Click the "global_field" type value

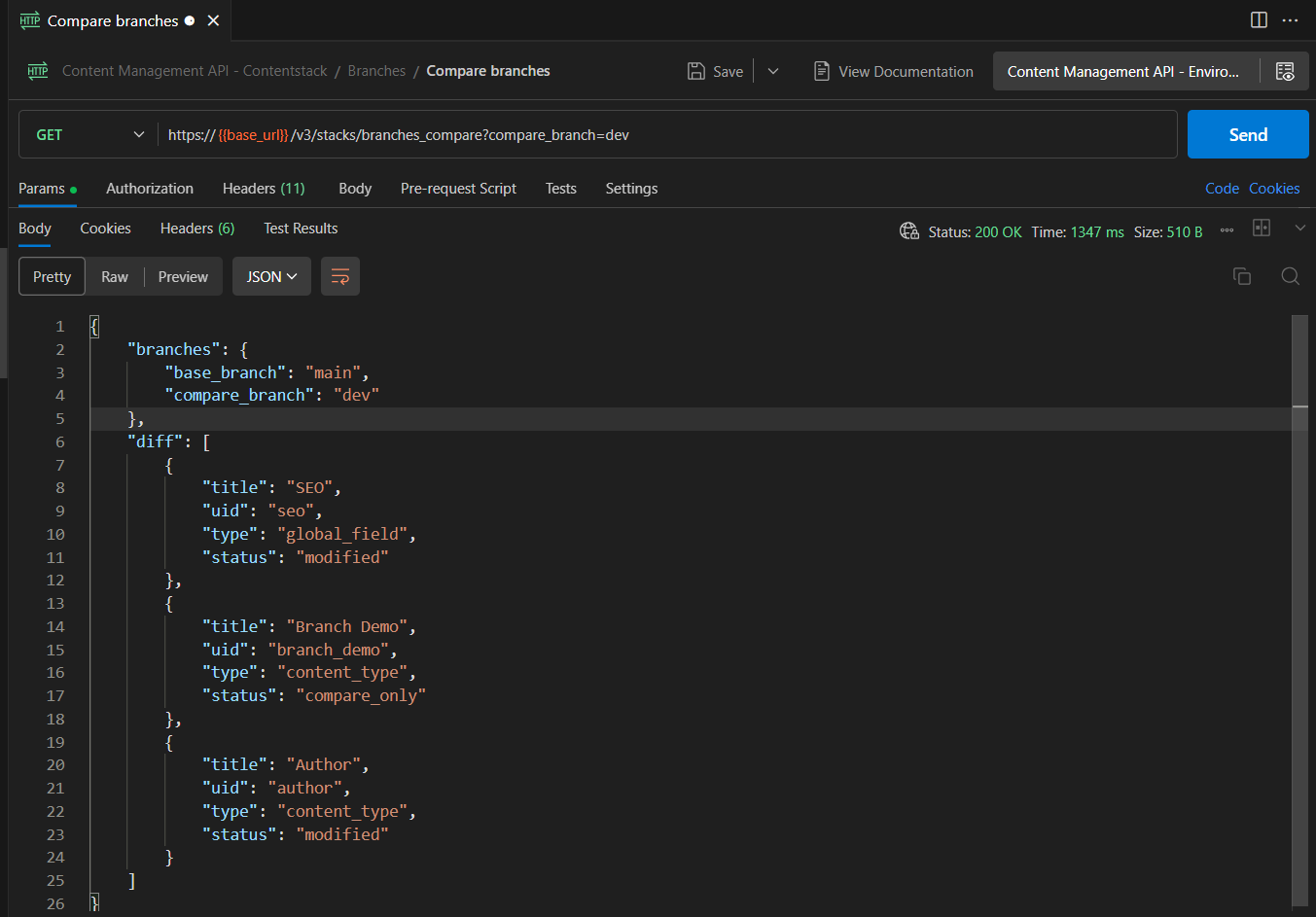[342, 534]
